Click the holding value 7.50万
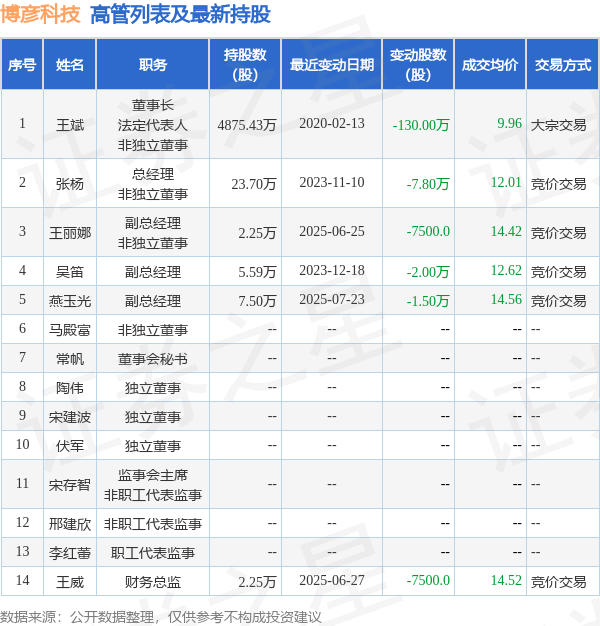 pyautogui.click(x=257, y=301)
